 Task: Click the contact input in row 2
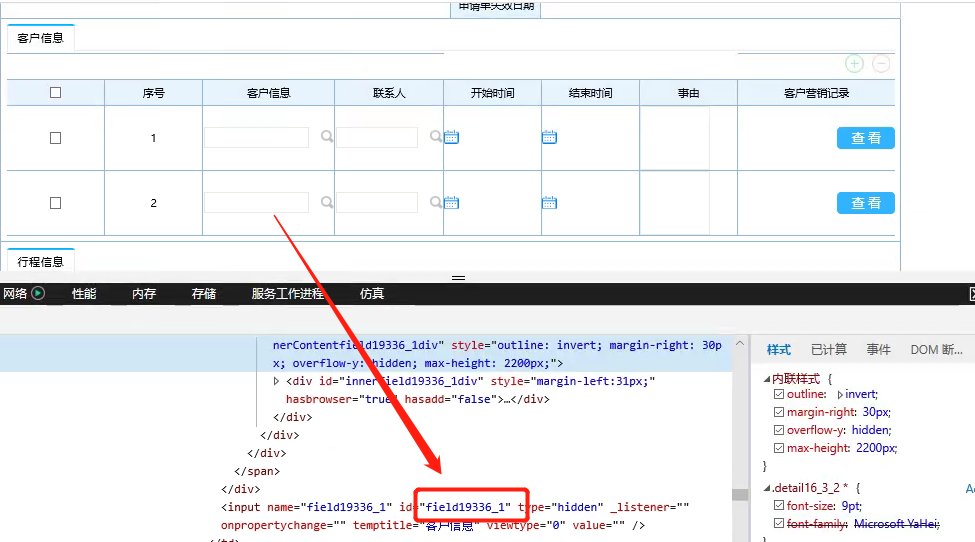point(377,203)
